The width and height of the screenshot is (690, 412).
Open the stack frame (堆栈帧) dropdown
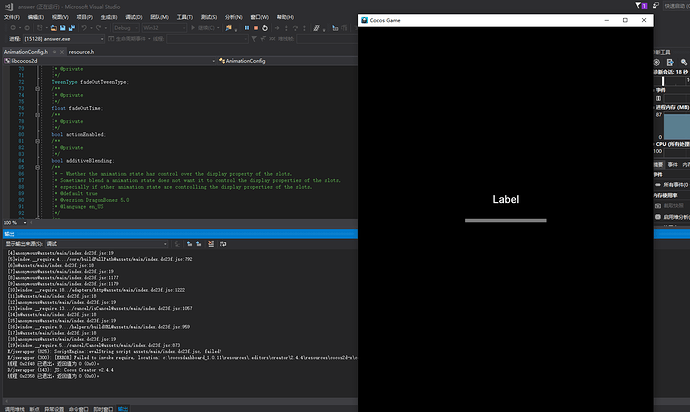[327, 39]
